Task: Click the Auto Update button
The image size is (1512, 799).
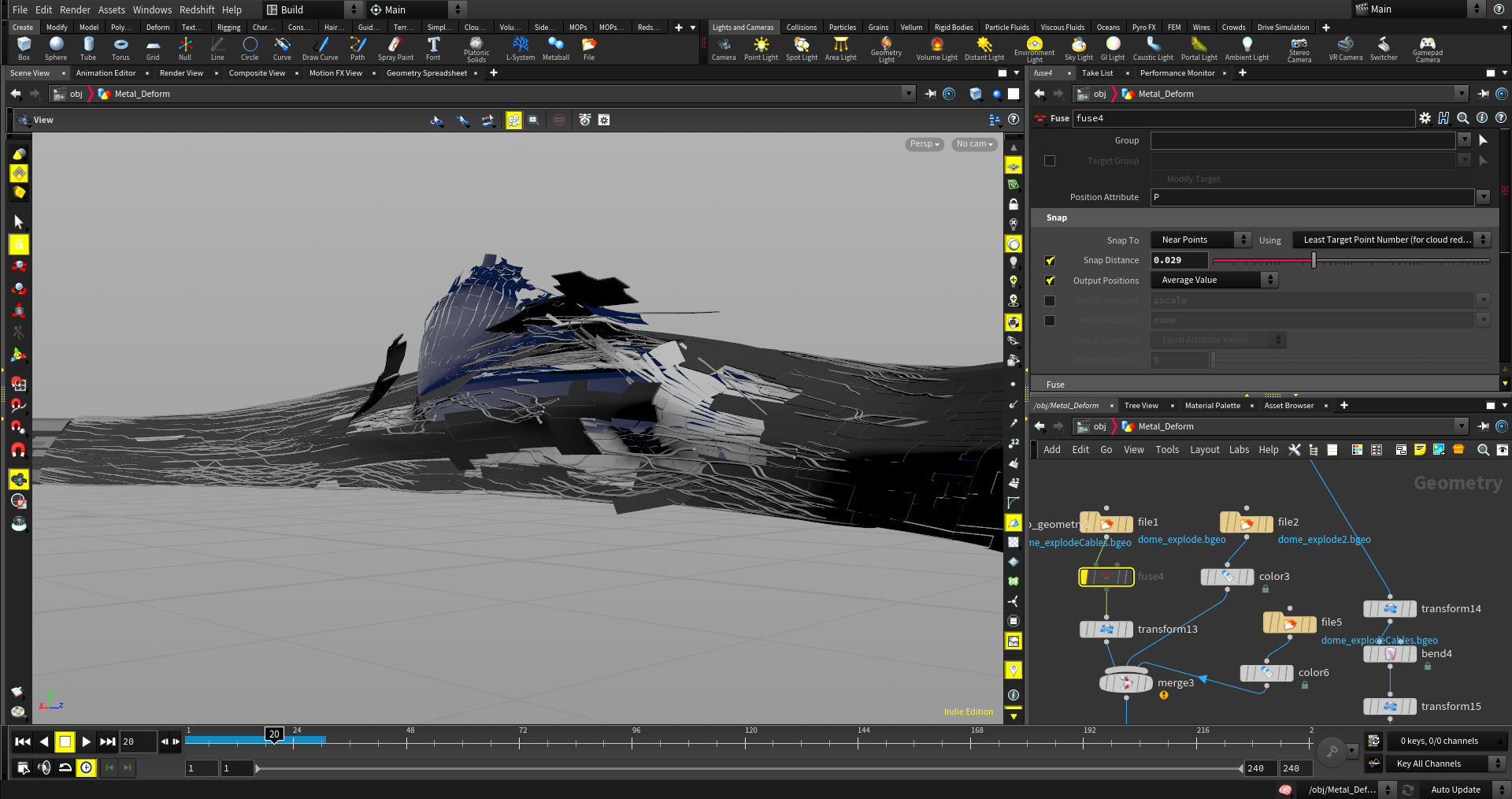Action: 1455,790
